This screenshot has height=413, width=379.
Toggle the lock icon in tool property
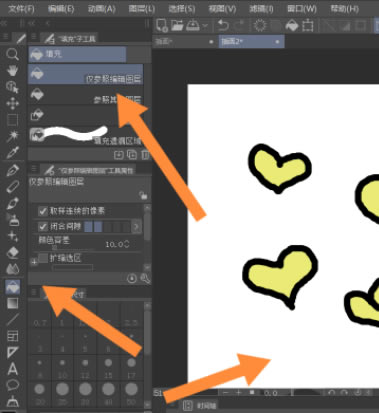tap(143, 195)
